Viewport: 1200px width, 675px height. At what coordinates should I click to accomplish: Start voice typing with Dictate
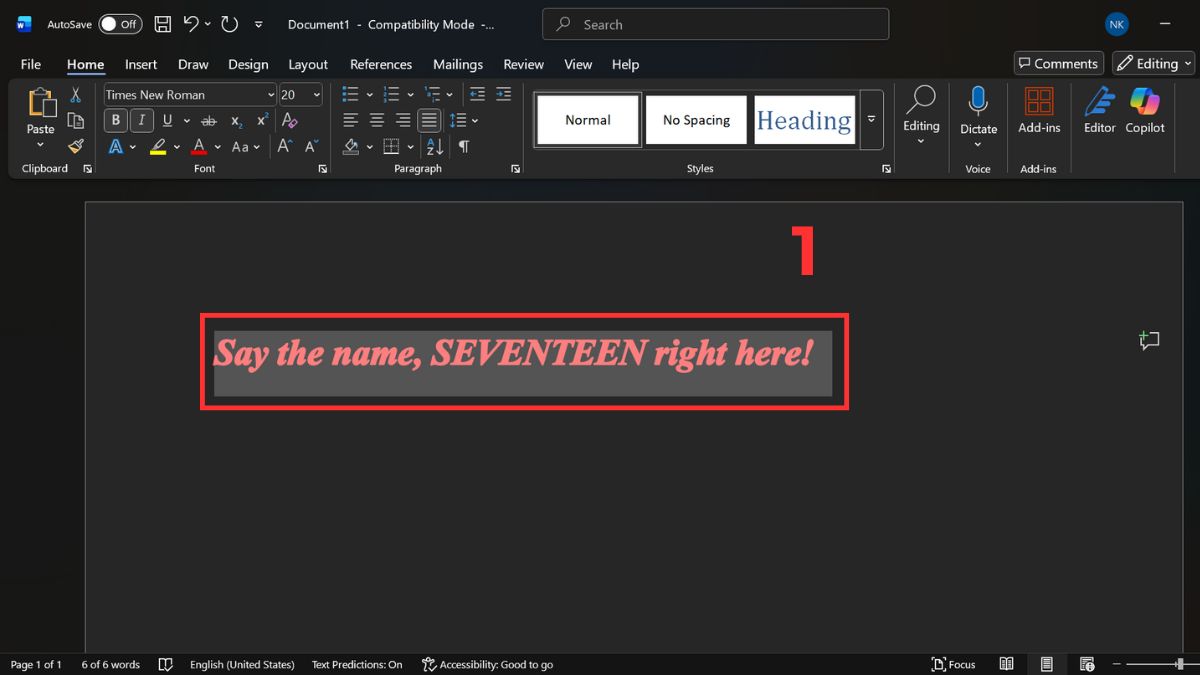click(978, 113)
